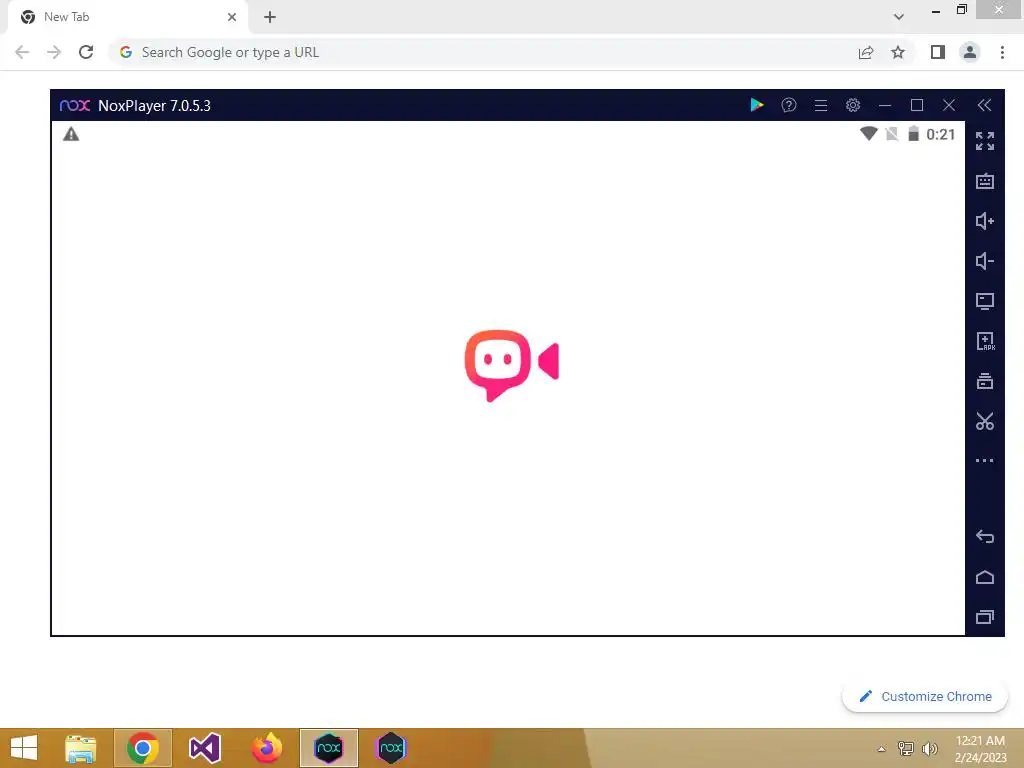Click the pink video chat app logo
Image resolution: width=1024 pixels, height=768 pixels.
point(511,364)
